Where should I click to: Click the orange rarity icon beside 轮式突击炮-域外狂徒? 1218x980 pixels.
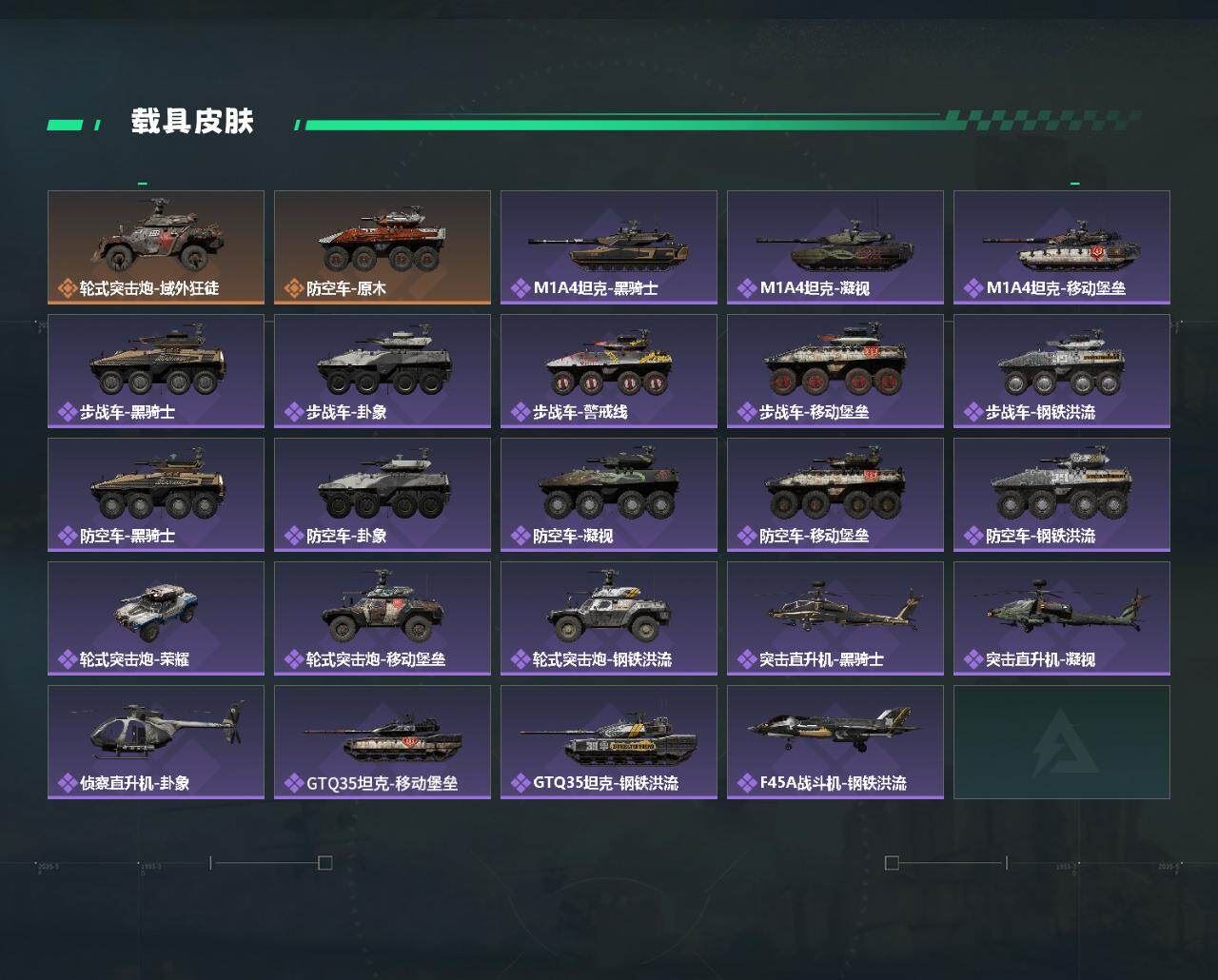pos(68,288)
